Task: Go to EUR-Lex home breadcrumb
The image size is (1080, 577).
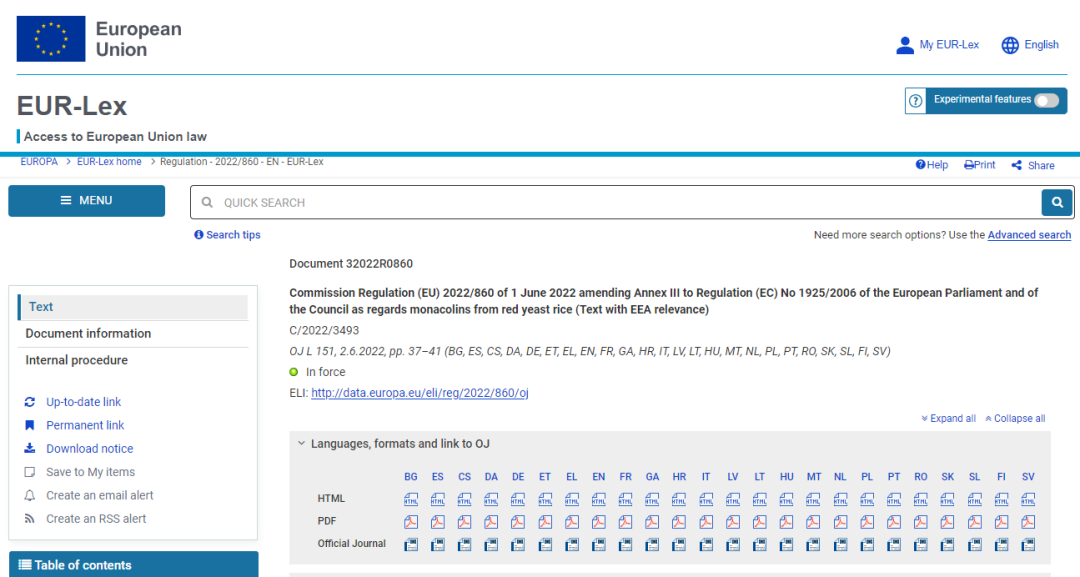Action: coord(109,162)
